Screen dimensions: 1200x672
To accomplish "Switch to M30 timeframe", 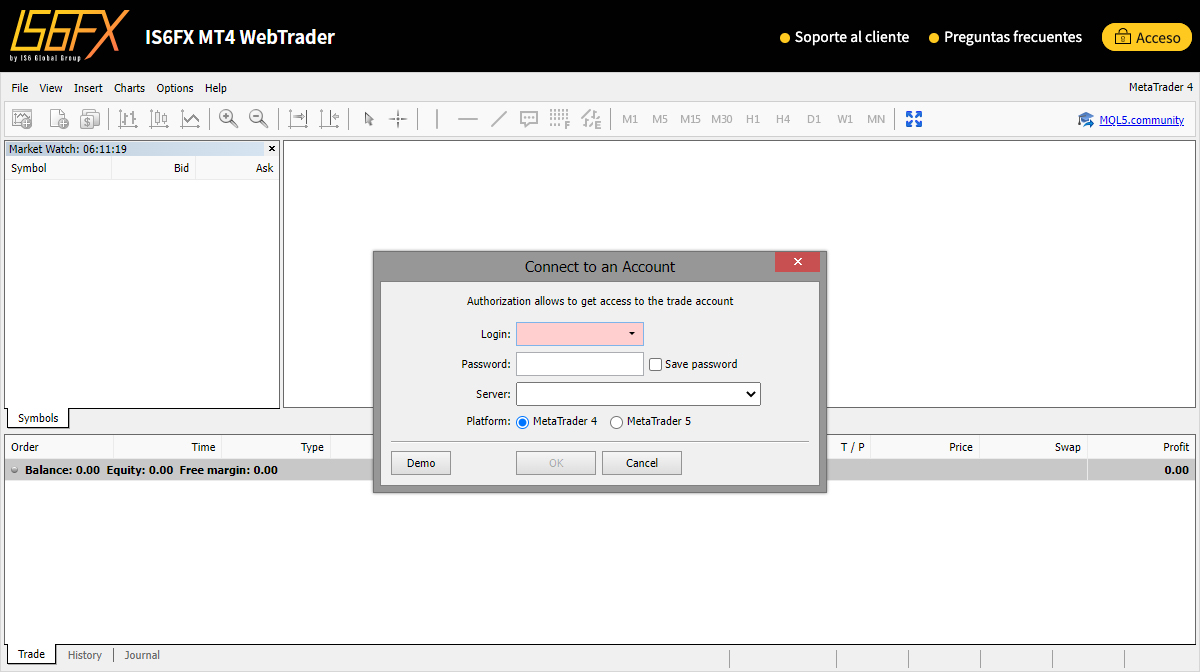I will [x=722, y=119].
